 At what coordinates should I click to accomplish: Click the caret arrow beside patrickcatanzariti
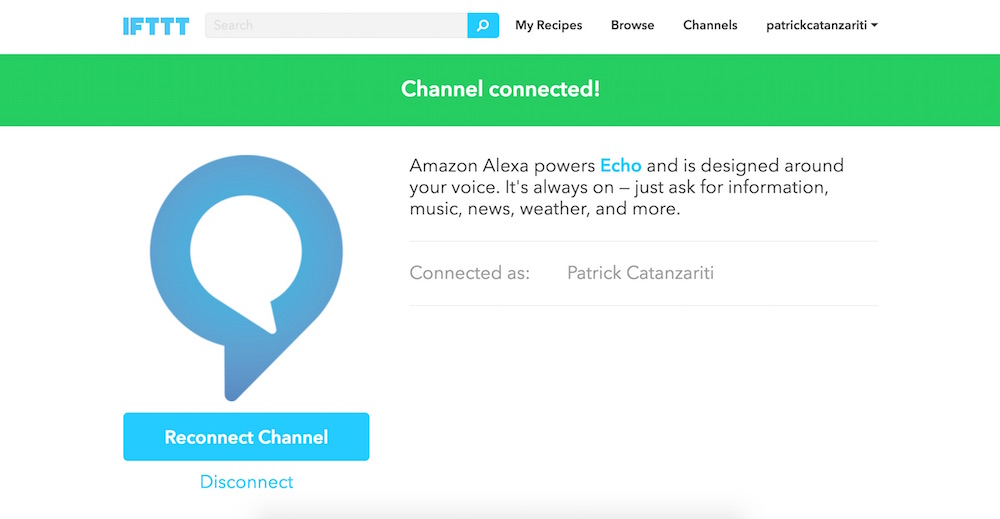(x=875, y=26)
